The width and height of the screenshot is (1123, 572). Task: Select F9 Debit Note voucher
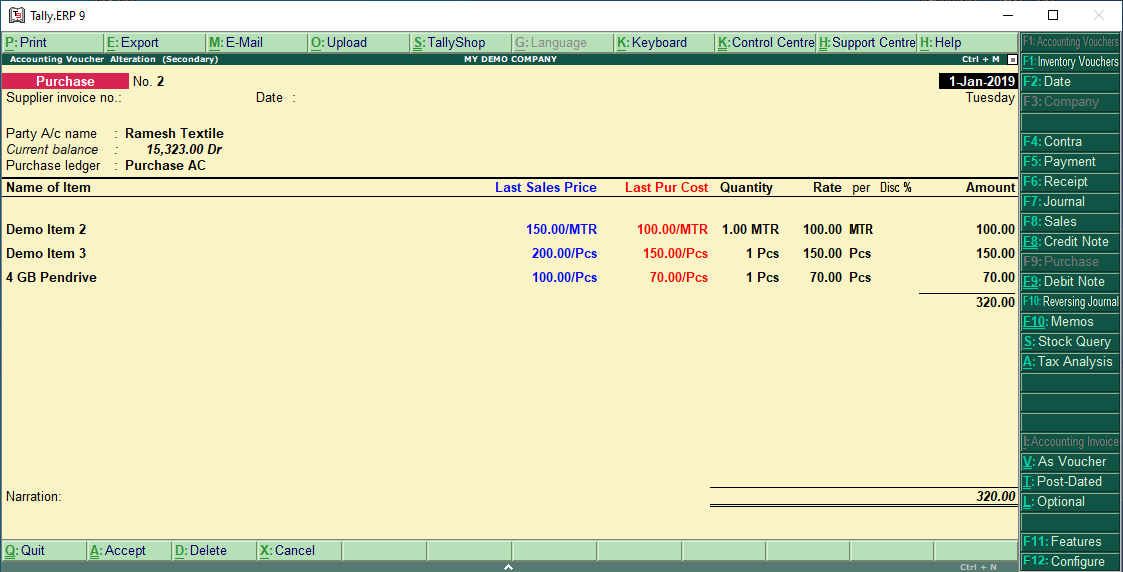click(x=1070, y=282)
